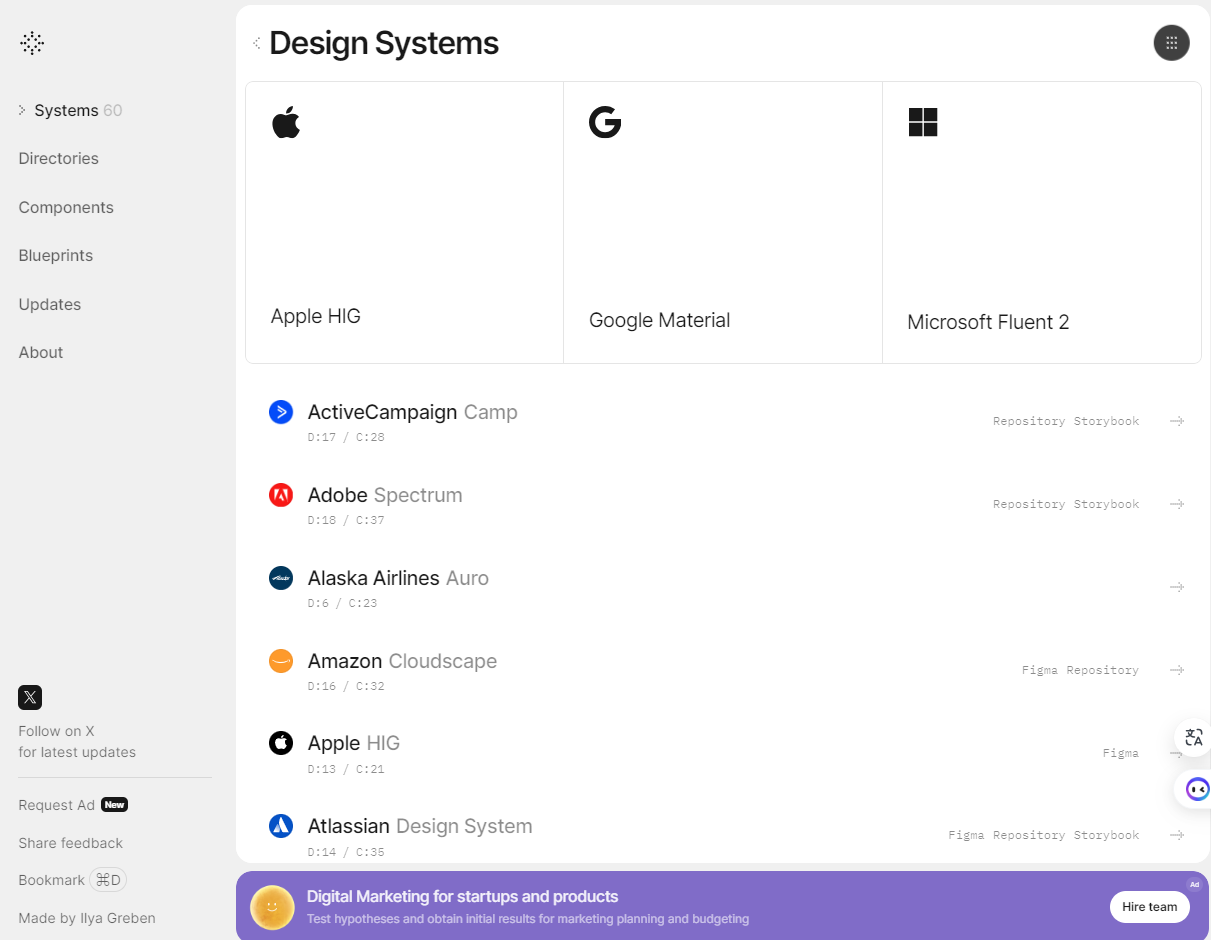Click arrow at end of Alaska Airlines row
This screenshot has height=940, width=1211.
click(1177, 587)
